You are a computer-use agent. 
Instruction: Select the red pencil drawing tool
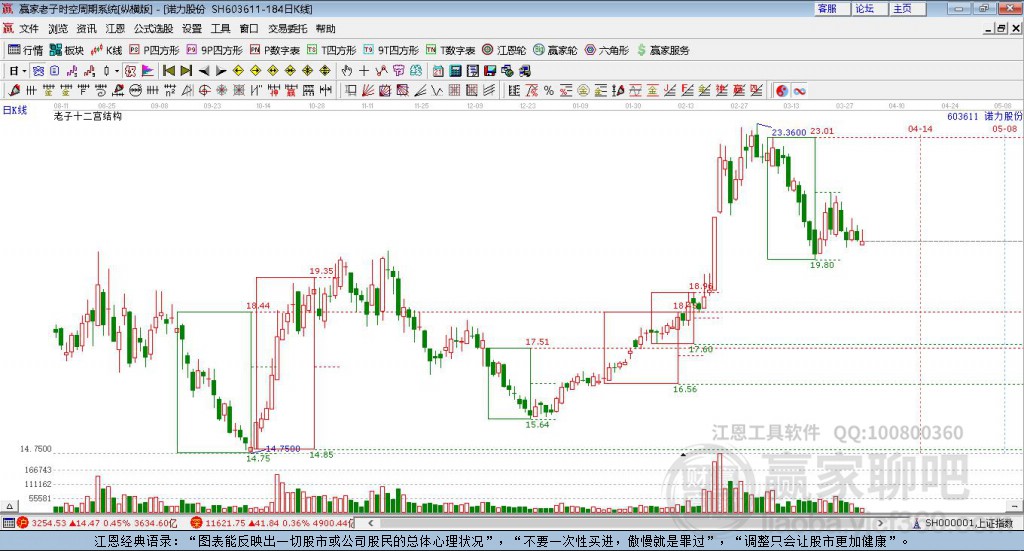pos(14,91)
